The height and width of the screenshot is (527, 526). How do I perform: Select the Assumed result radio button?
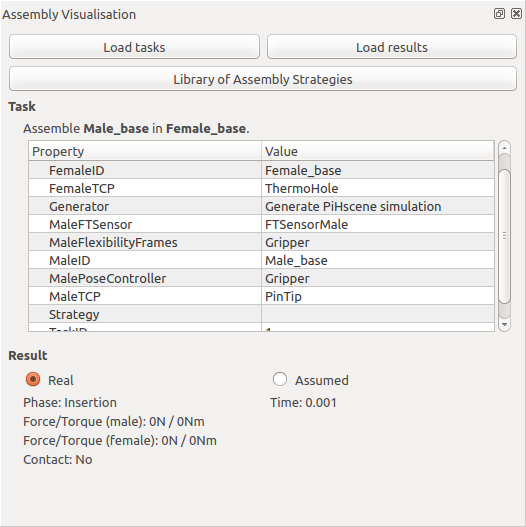coord(280,379)
